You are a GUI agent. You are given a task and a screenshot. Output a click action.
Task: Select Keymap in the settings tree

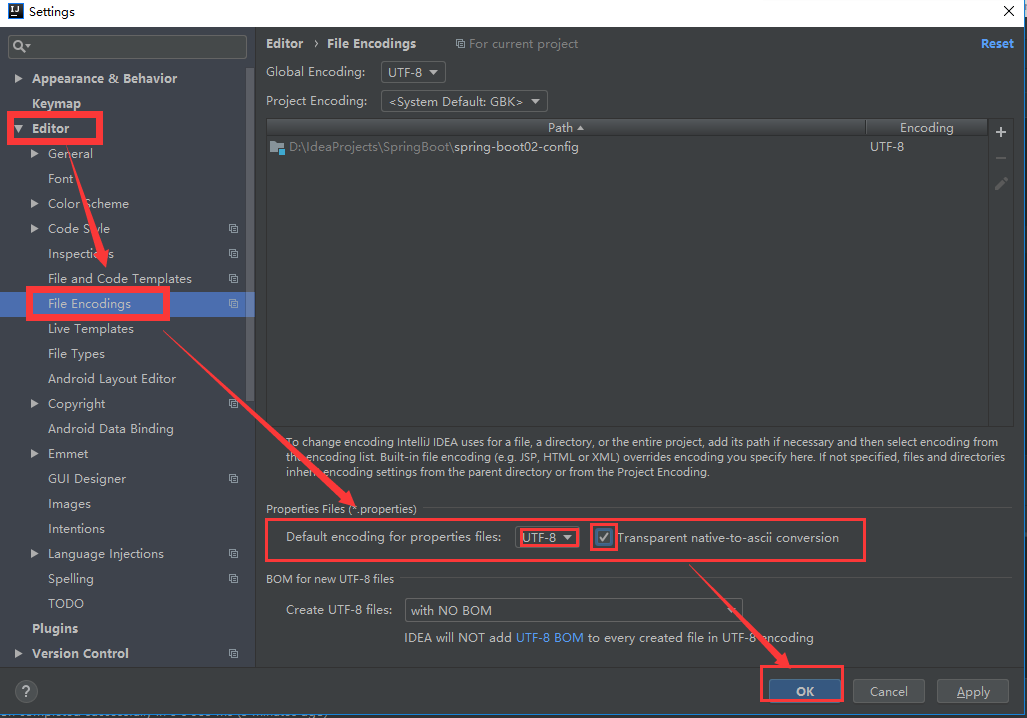point(56,104)
